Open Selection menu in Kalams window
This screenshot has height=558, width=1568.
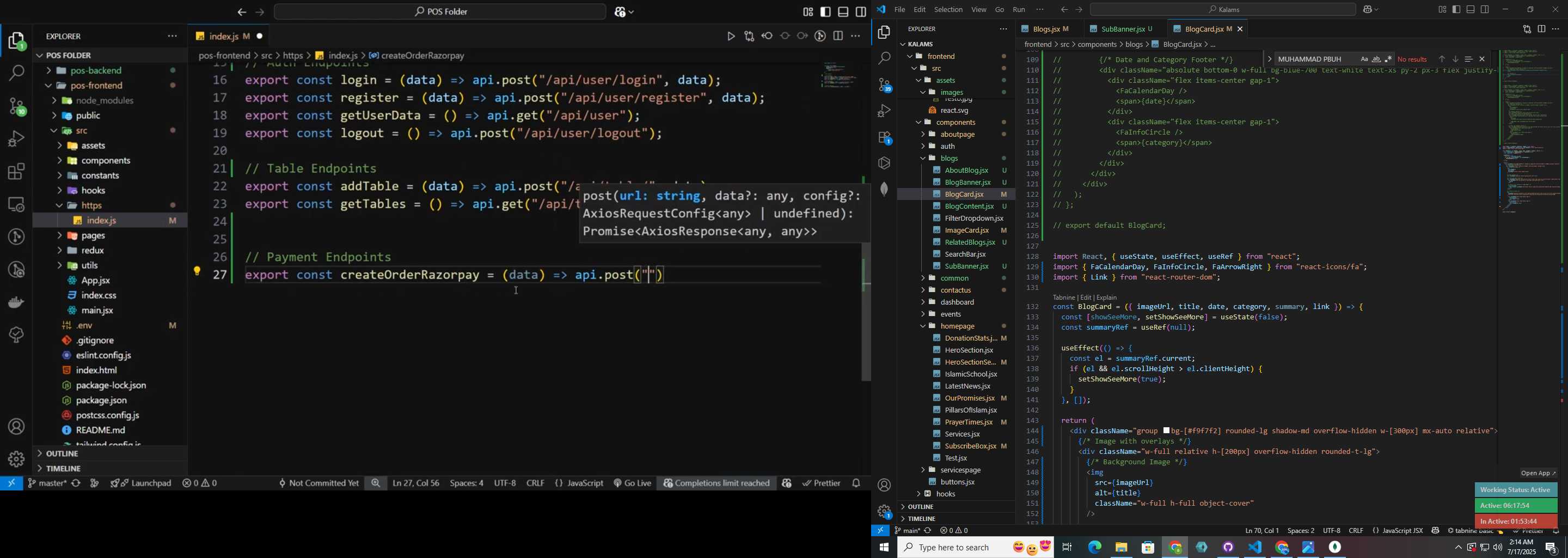pyautogui.click(x=948, y=9)
